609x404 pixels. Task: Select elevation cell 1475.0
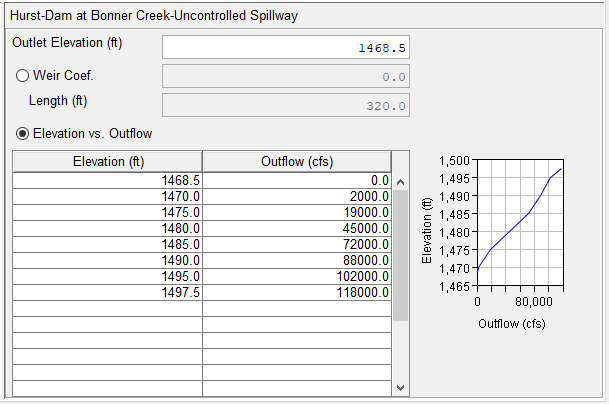108,212
